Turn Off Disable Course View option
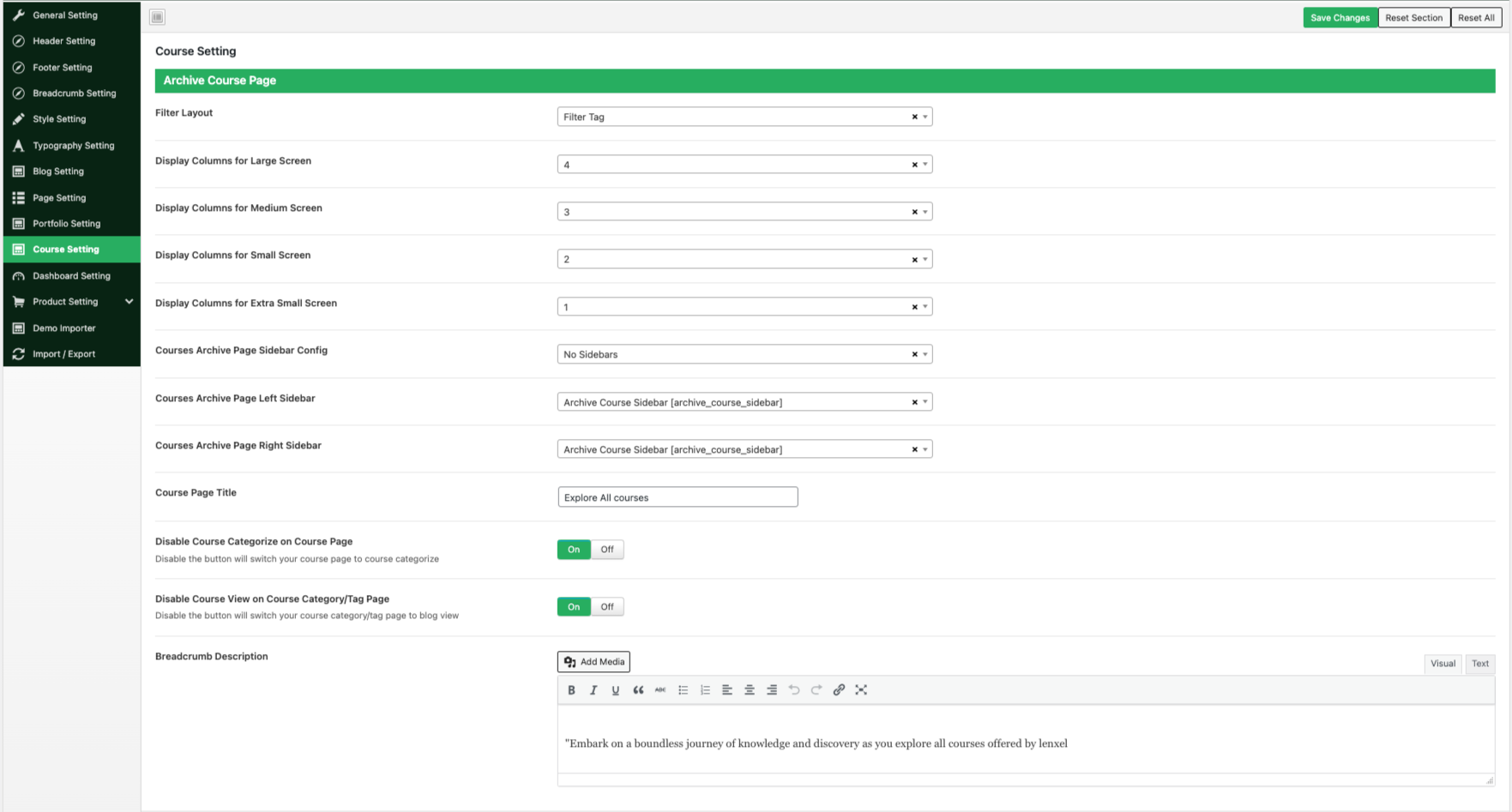Viewport: 1512px width, 812px height. pos(607,607)
